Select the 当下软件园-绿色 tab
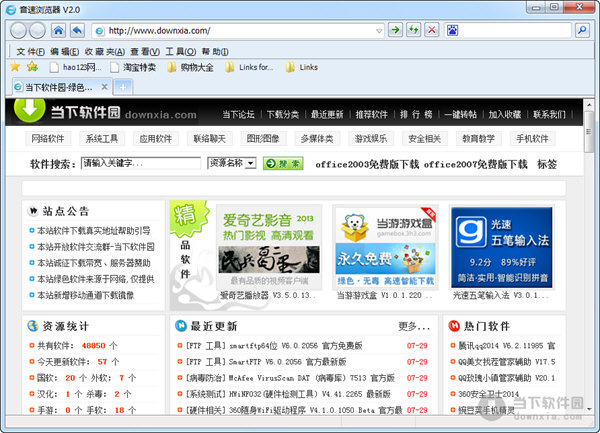 58,87
